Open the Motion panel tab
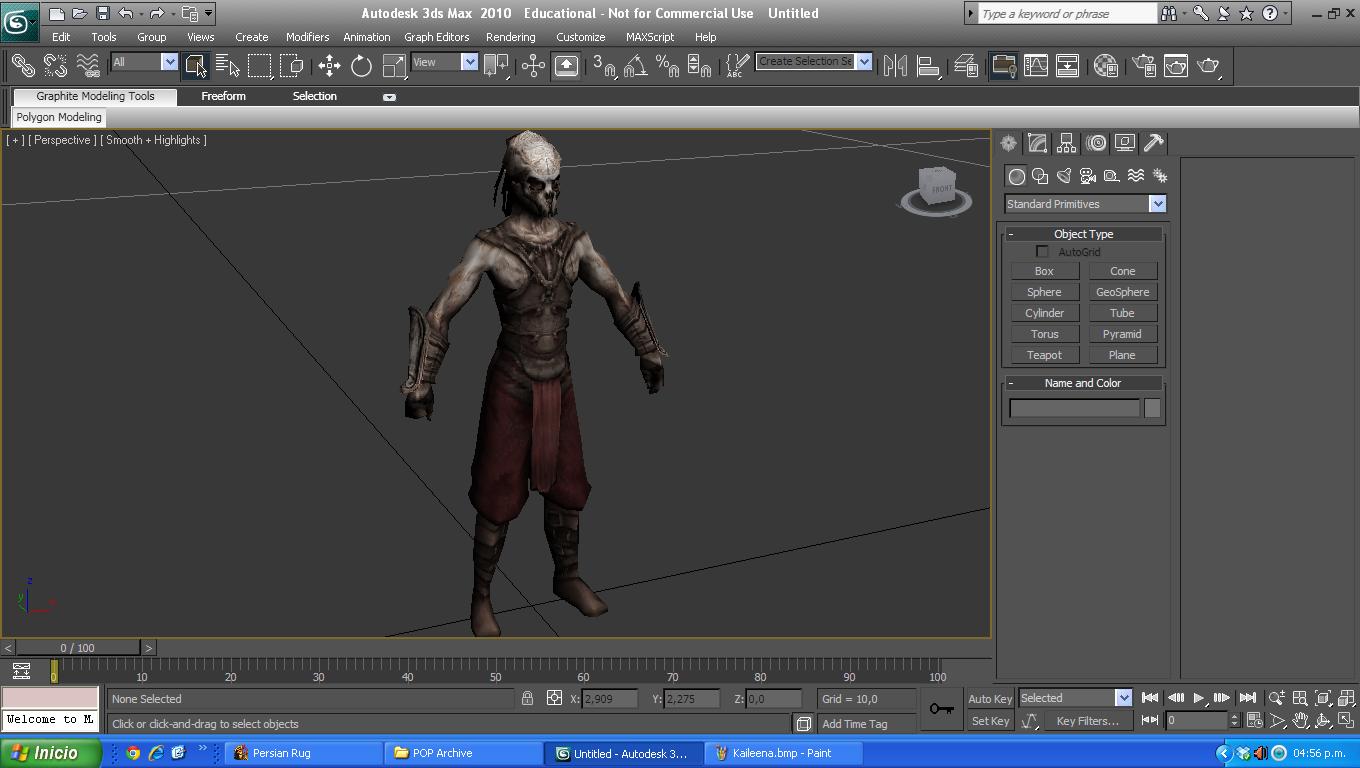Viewport: 1360px width, 768px height. pyautogui.click(x=1096, y=143)
